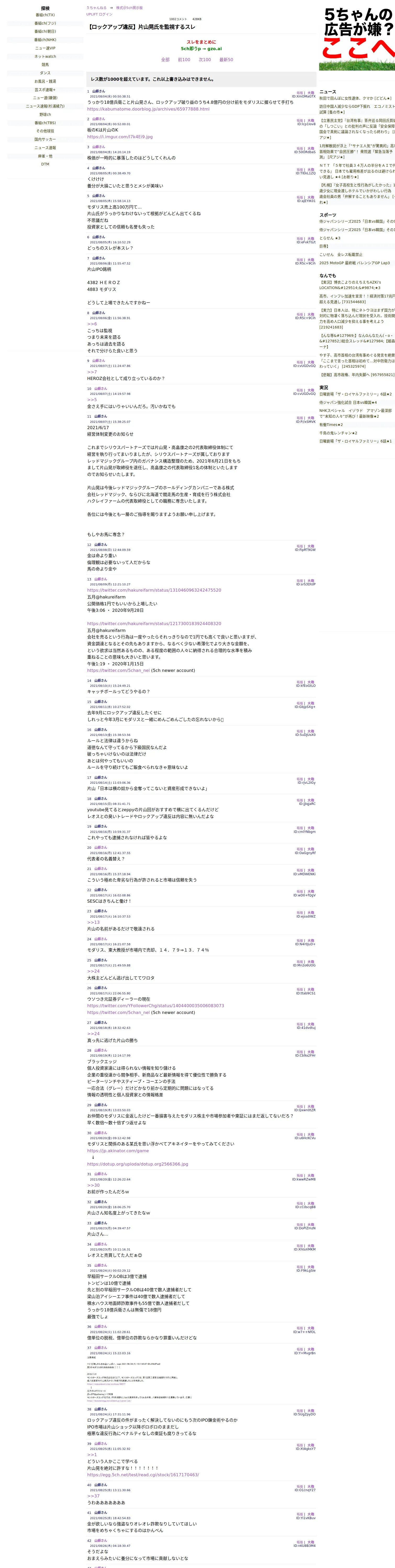Select ダンス in the sidebar
Image resolution: width=395 pixels, height=1568 pixels.
click(45, 73)
